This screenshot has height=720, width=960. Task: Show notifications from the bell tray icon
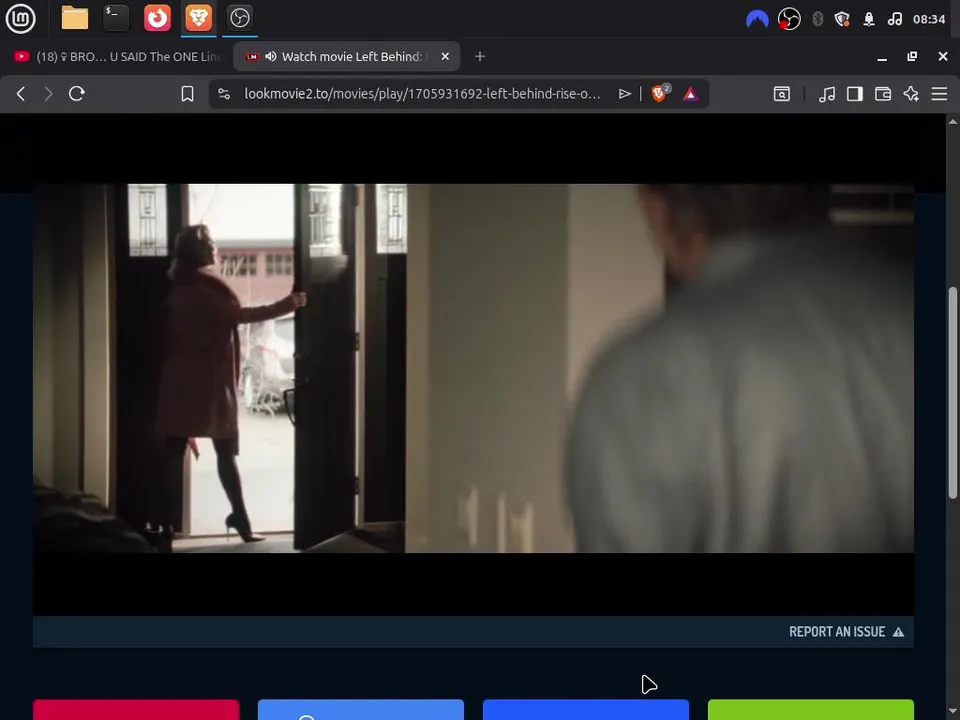869,19
